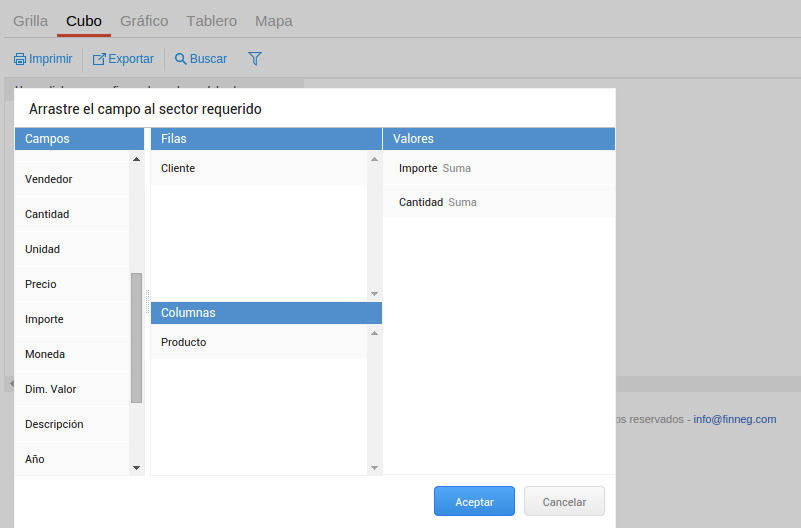801x528 pixels.
Task: Open the Tablero tab
Action: [211, 21]
